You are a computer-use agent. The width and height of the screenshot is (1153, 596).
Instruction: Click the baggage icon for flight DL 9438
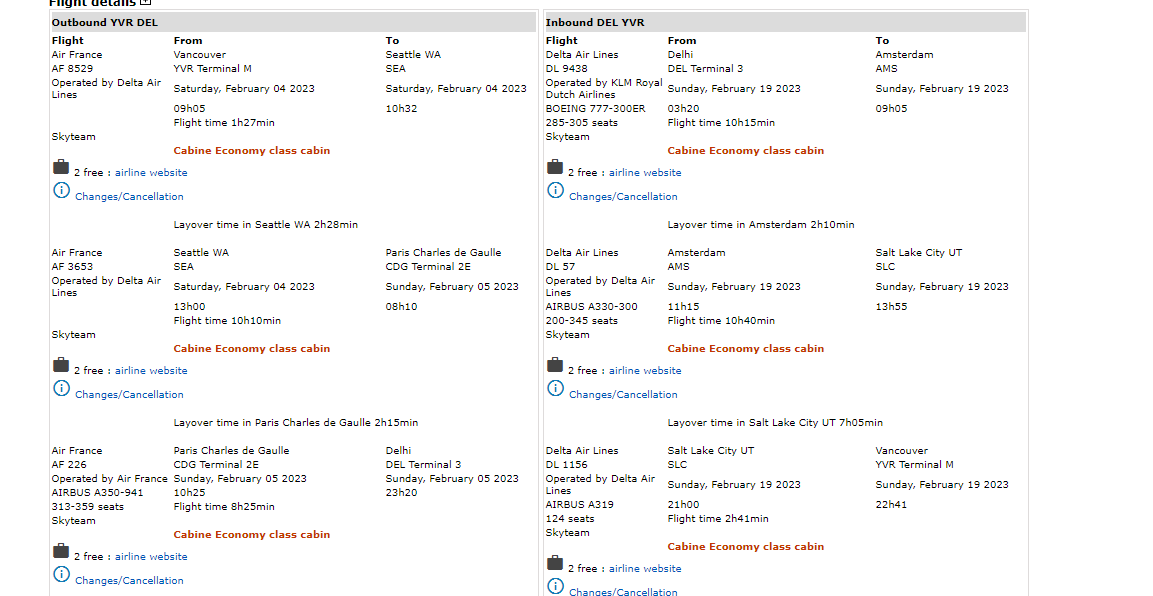coord(555,168)
